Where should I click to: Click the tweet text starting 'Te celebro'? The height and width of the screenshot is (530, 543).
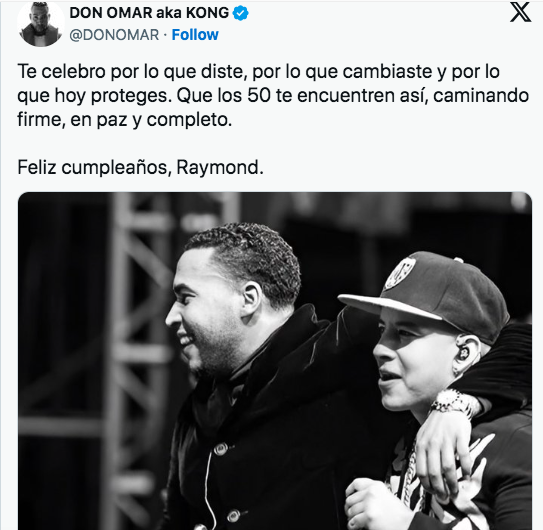click(x=273, y=95)
